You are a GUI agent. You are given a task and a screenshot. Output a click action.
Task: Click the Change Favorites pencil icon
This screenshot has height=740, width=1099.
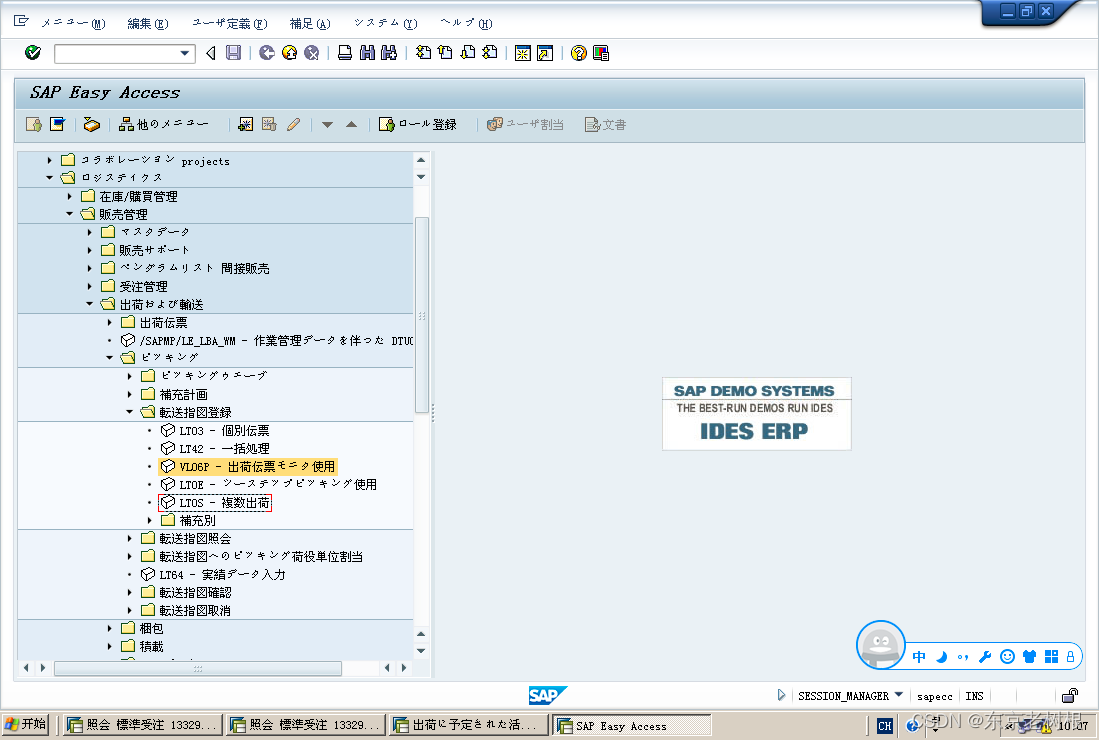[x=293, y=125]
